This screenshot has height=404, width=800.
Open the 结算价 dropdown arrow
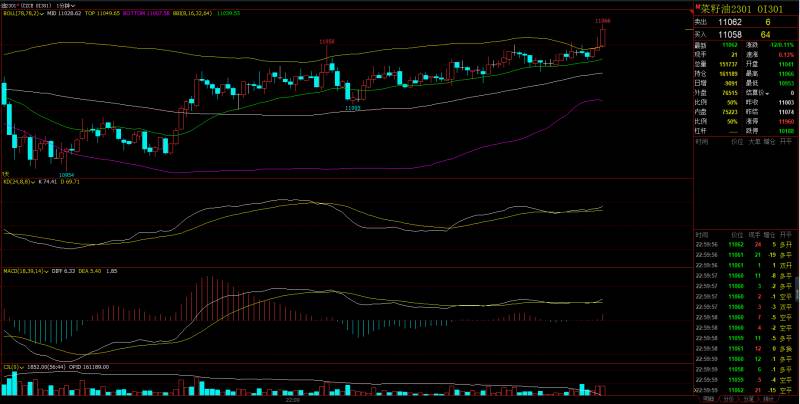tap(767, 93)
